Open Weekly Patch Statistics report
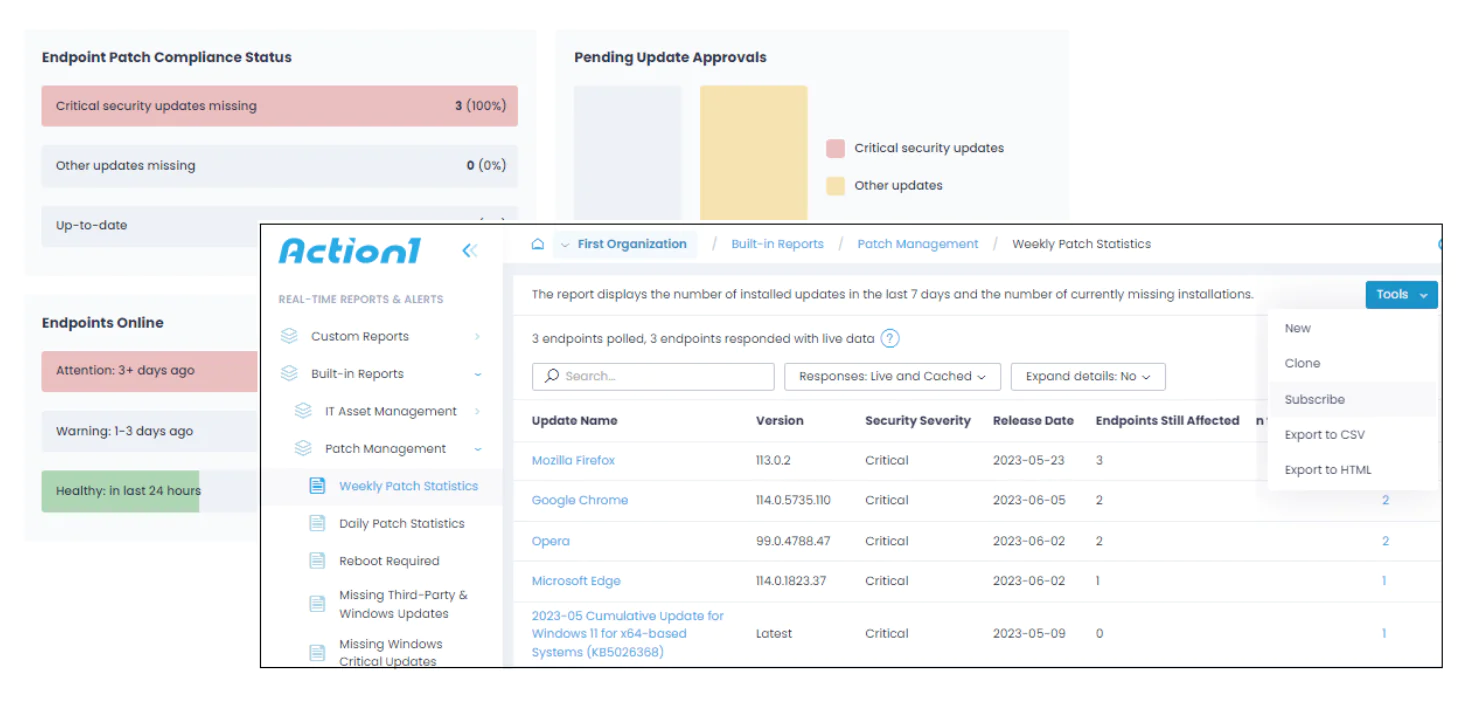1479x702 pixels. click(408, 486)
